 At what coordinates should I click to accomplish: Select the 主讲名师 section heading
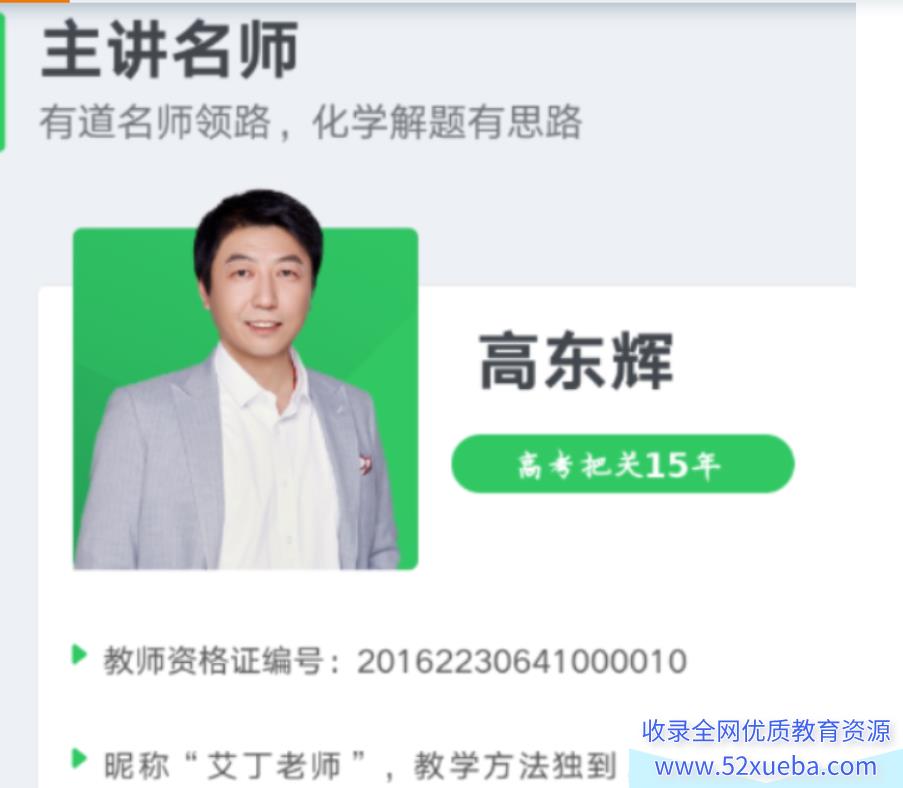[x=170, y=48]
